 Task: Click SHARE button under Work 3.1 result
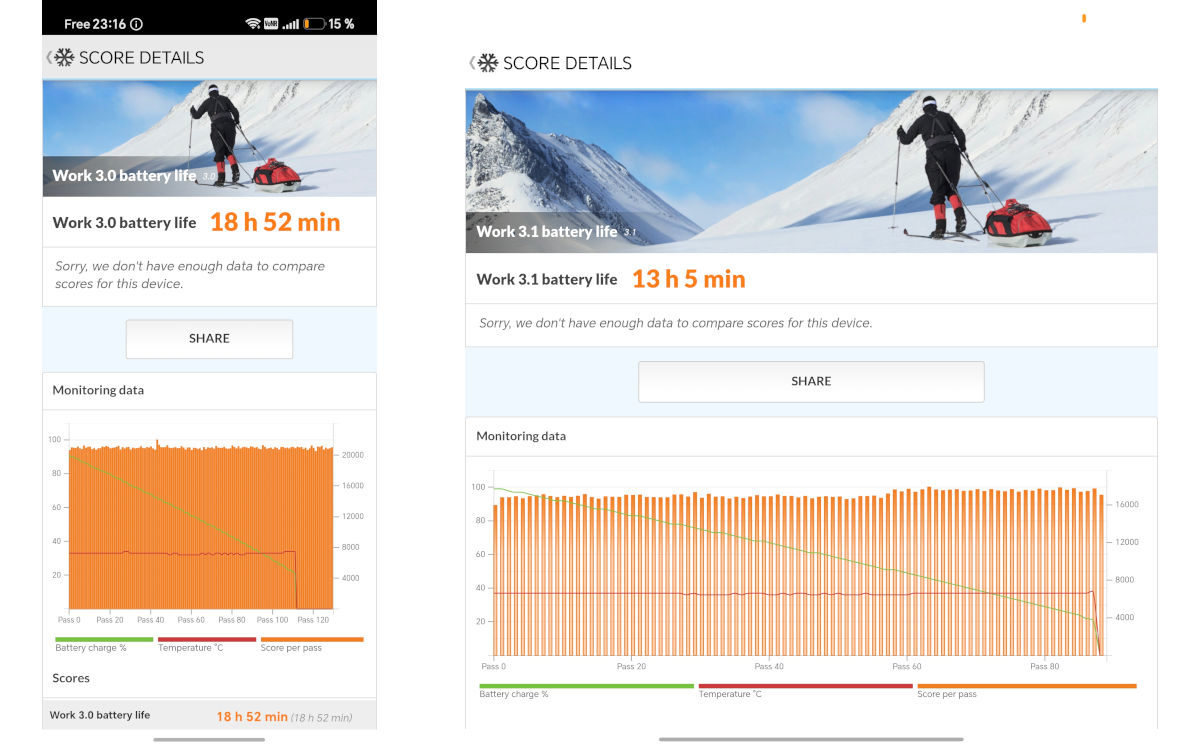811,382
